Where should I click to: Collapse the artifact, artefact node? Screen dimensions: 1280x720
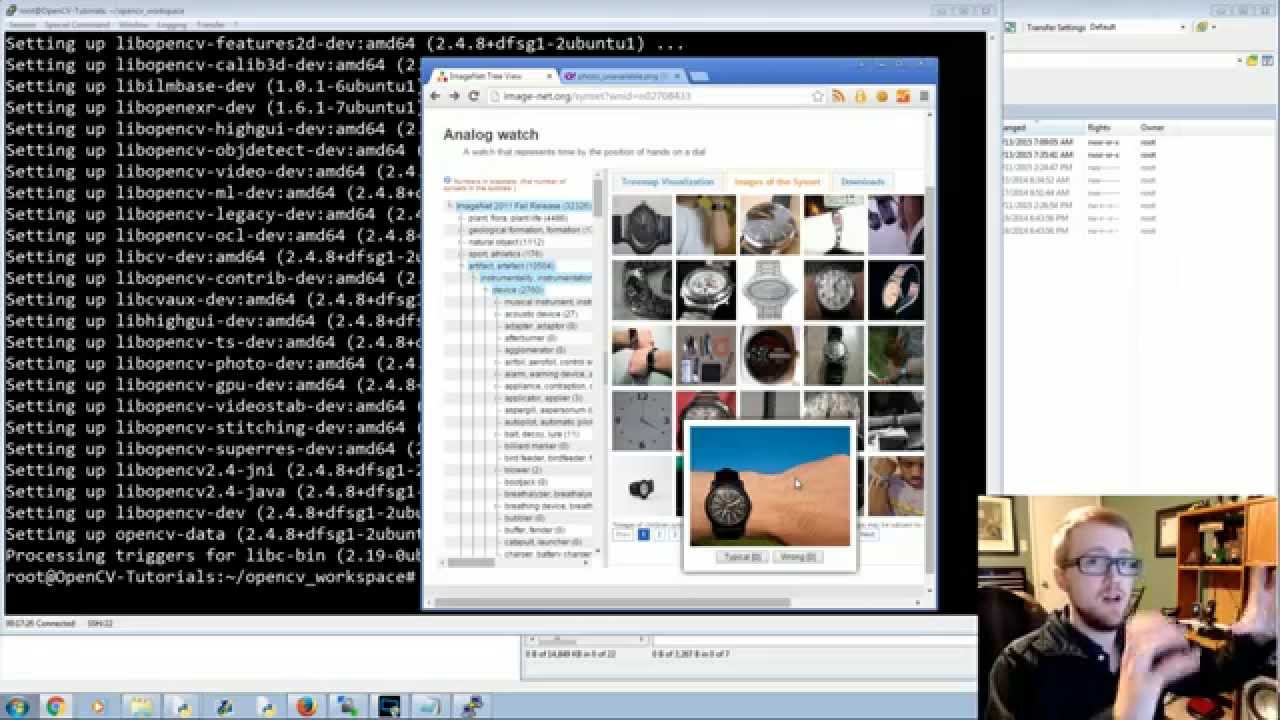coord(461,266)
